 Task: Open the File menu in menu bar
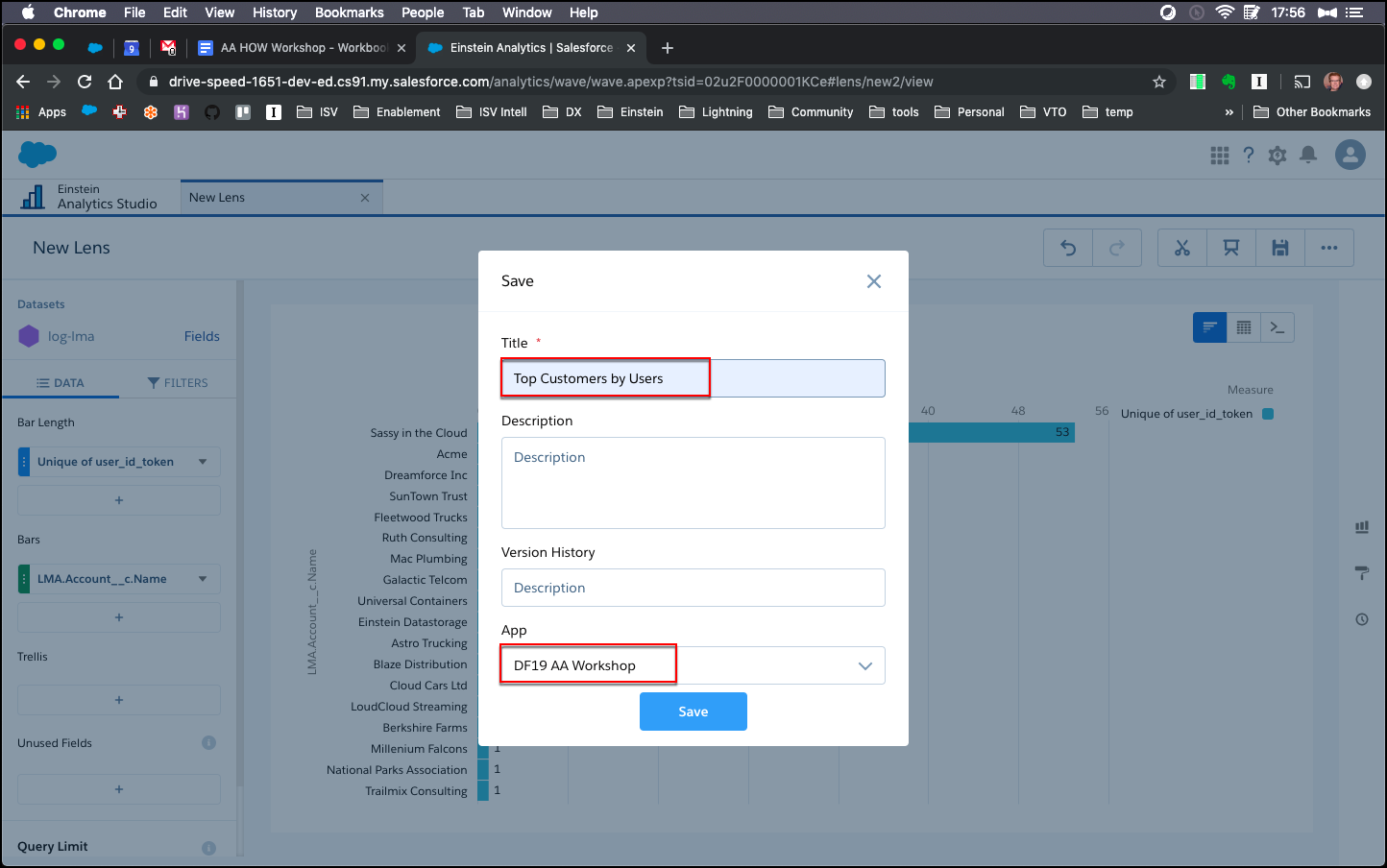click(x=134, y=12)
